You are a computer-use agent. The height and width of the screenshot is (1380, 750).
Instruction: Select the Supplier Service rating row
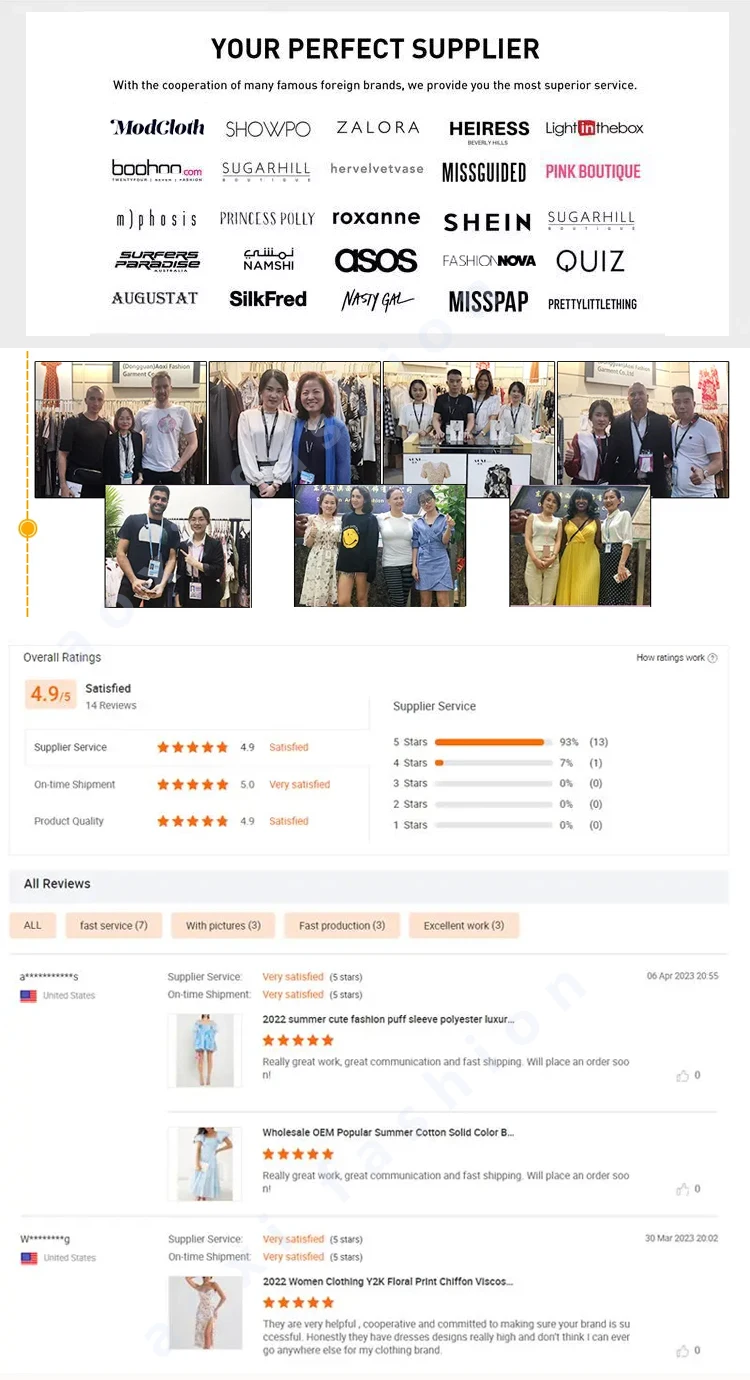pos(190,747)
